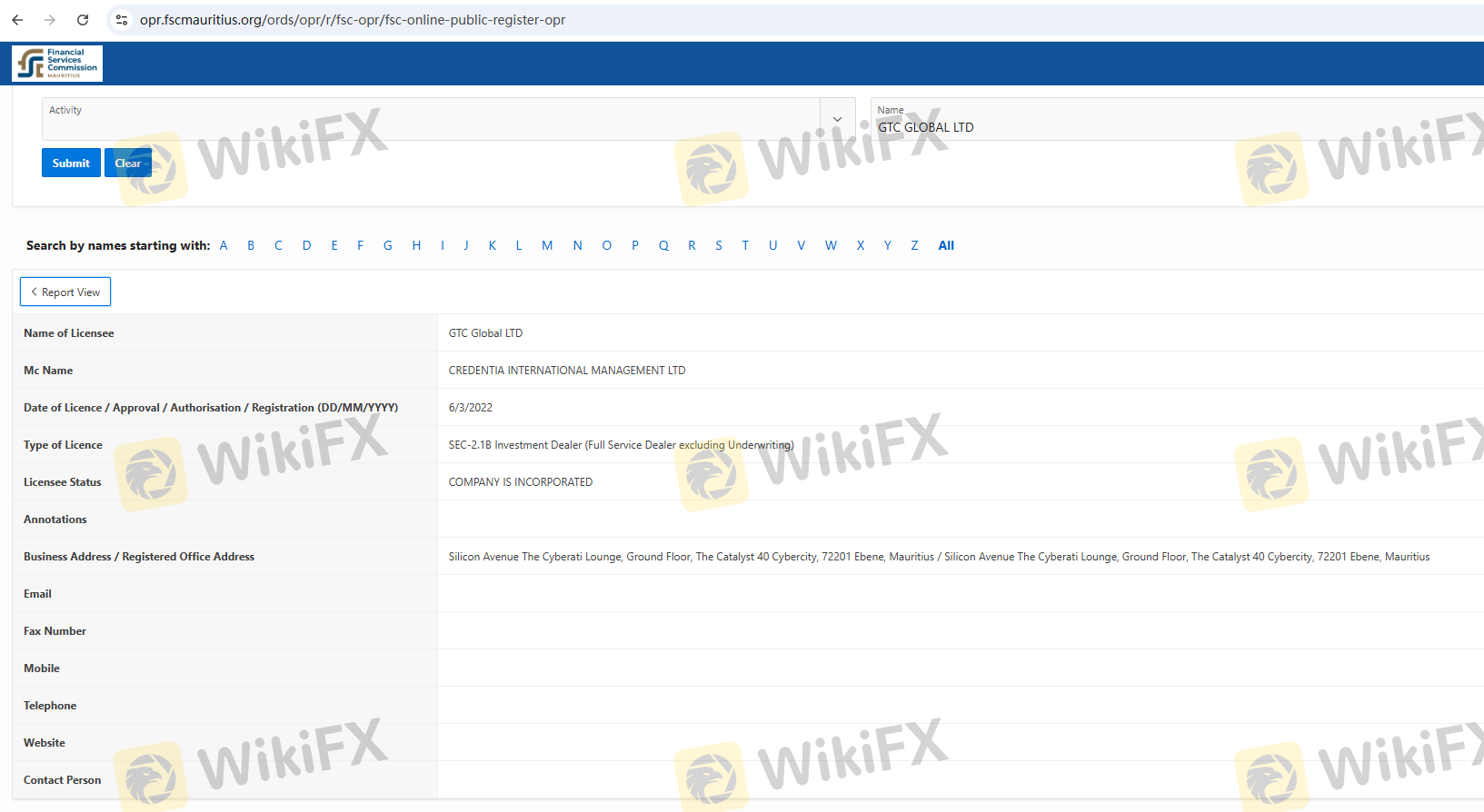Screen dimensions: 1484x812
Task: Filter names starting with R
Action: coord(692,245)
